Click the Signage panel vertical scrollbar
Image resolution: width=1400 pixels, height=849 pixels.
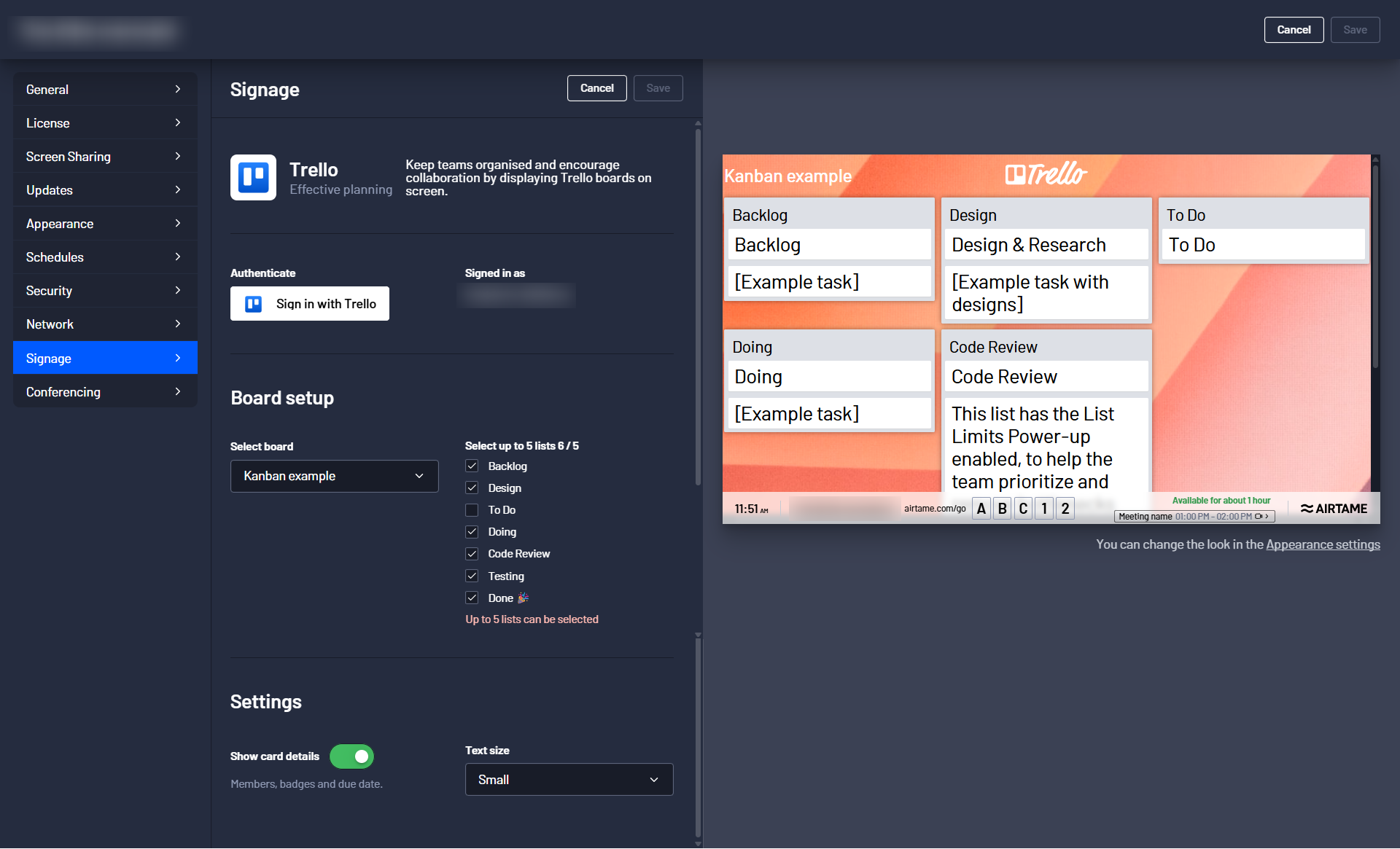pos(698,306)
